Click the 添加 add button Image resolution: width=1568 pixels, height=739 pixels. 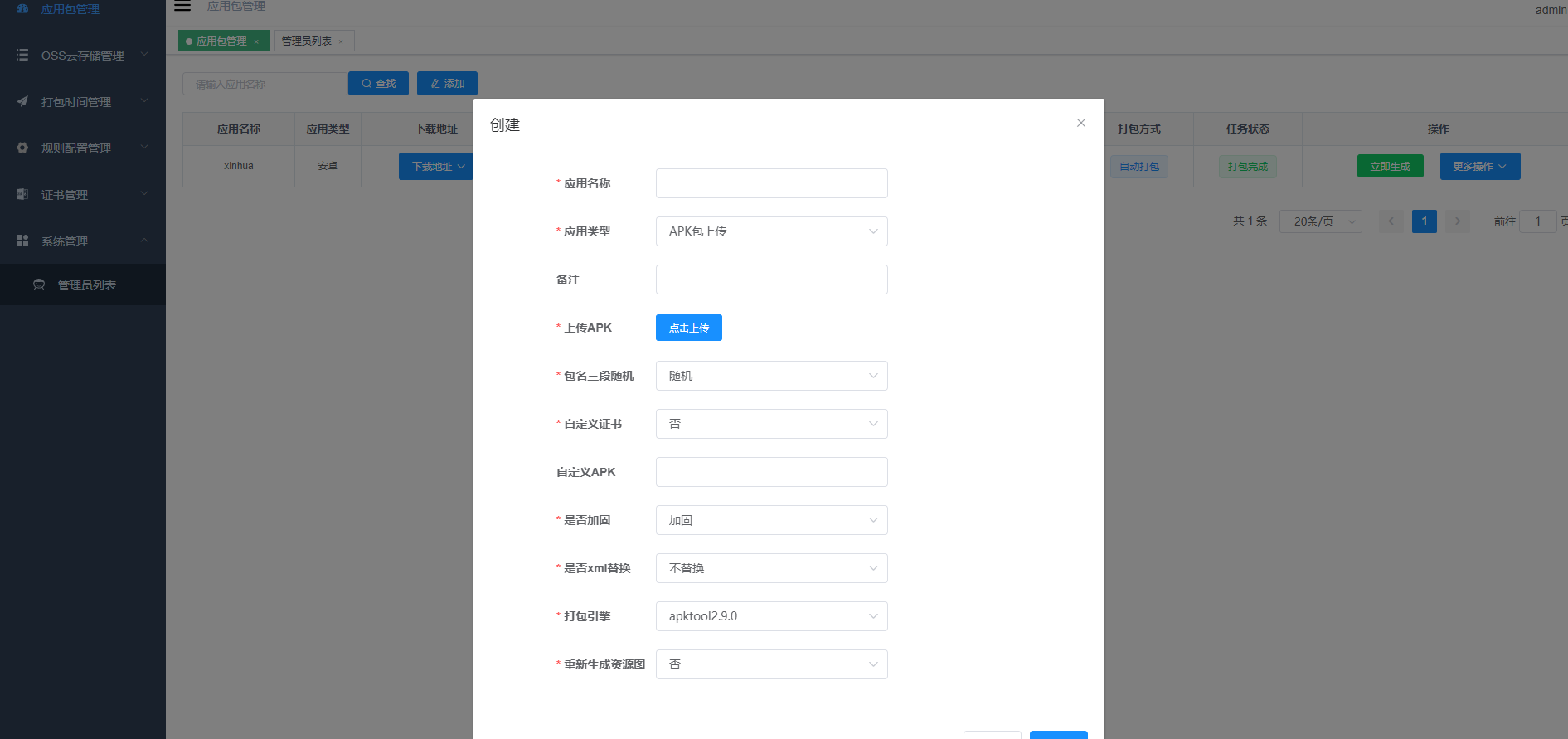coord(447,84)
